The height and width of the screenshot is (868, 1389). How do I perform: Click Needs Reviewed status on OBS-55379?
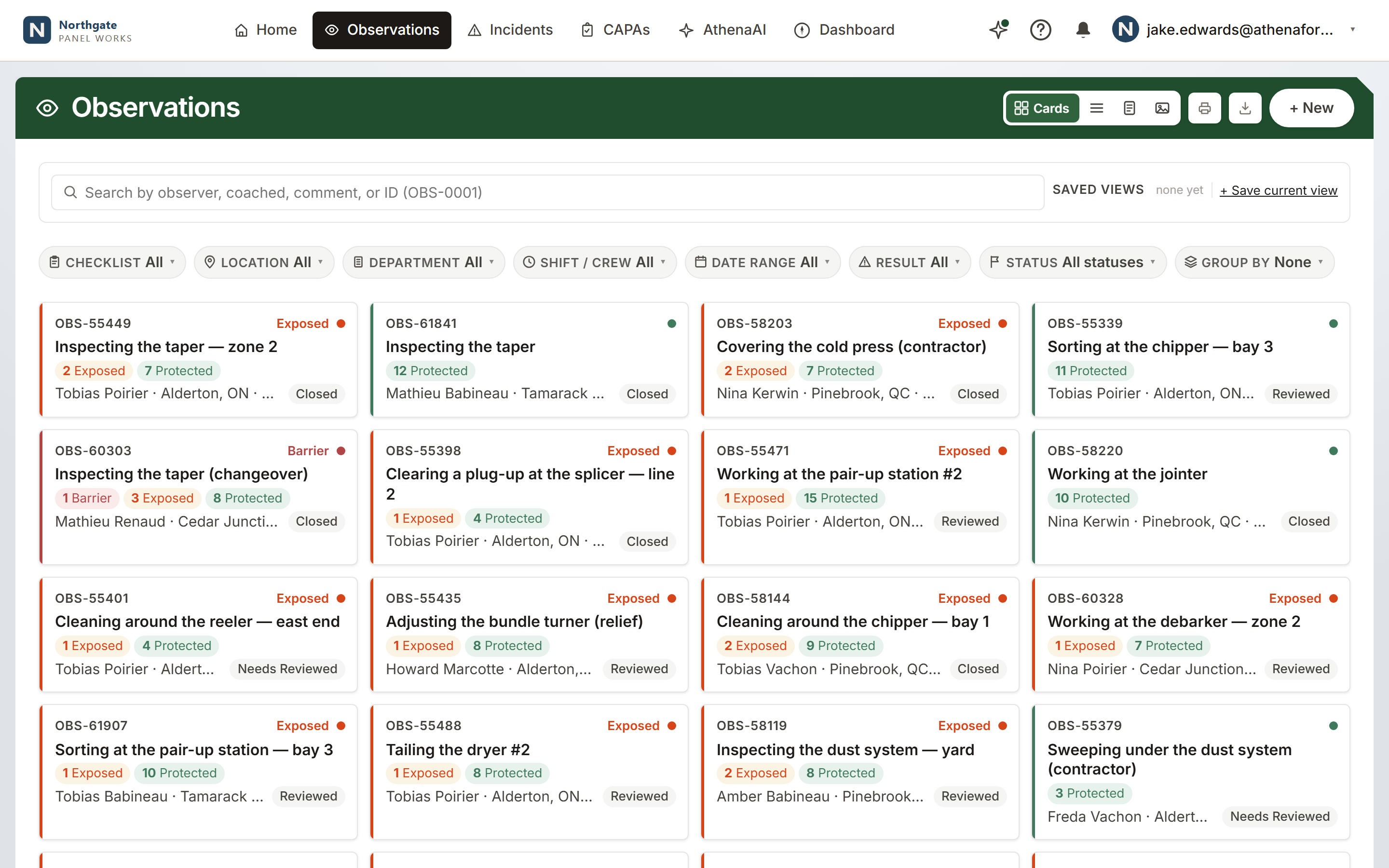[1280, 816]
